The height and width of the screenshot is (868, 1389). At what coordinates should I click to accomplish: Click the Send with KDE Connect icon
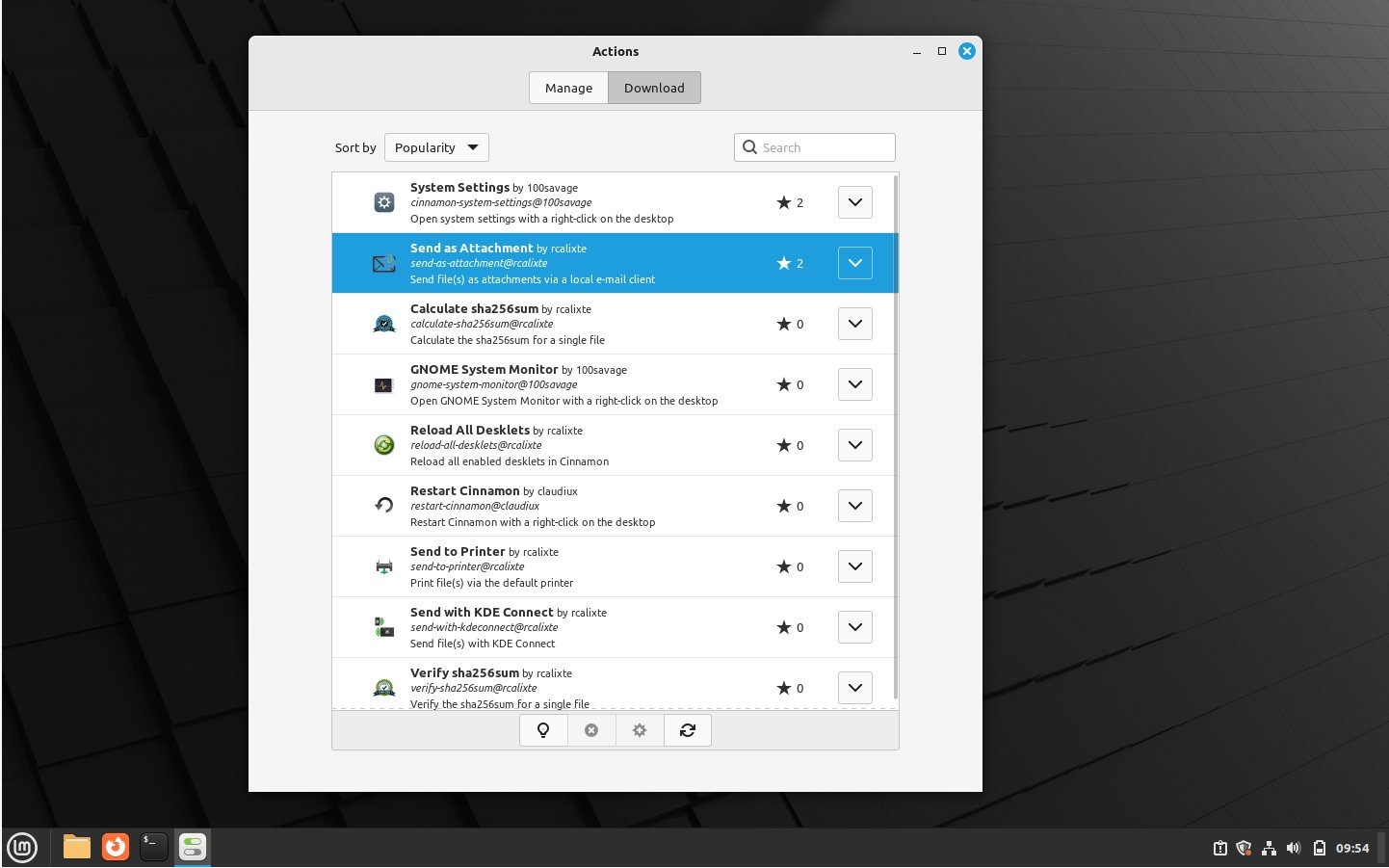click(x=384, y=627)
